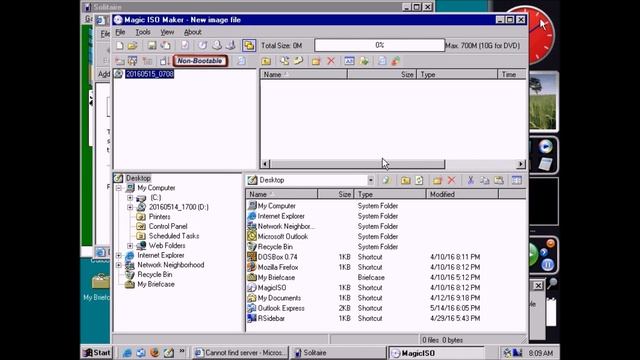This screenshot has width=640, height=360.
Task: Select DOSBox 0.74 shortcut in file list
Action: tap(278, 257)
